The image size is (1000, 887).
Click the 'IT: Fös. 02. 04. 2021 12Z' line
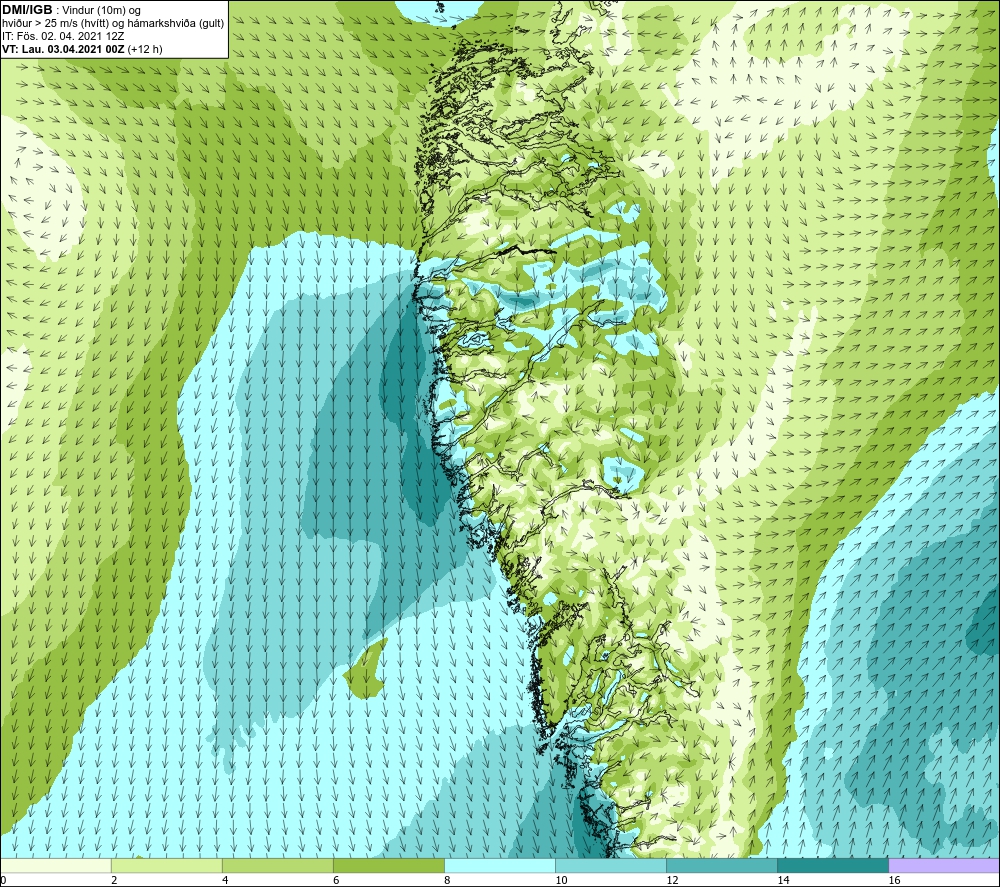pos(63,36)
